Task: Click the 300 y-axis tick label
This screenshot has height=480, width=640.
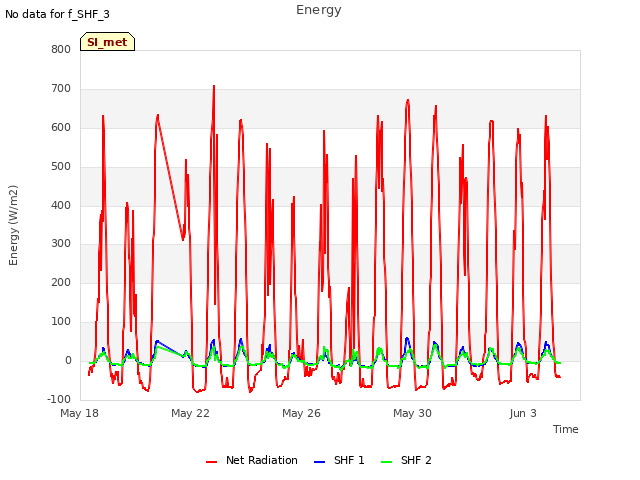Action: (61, 244)
